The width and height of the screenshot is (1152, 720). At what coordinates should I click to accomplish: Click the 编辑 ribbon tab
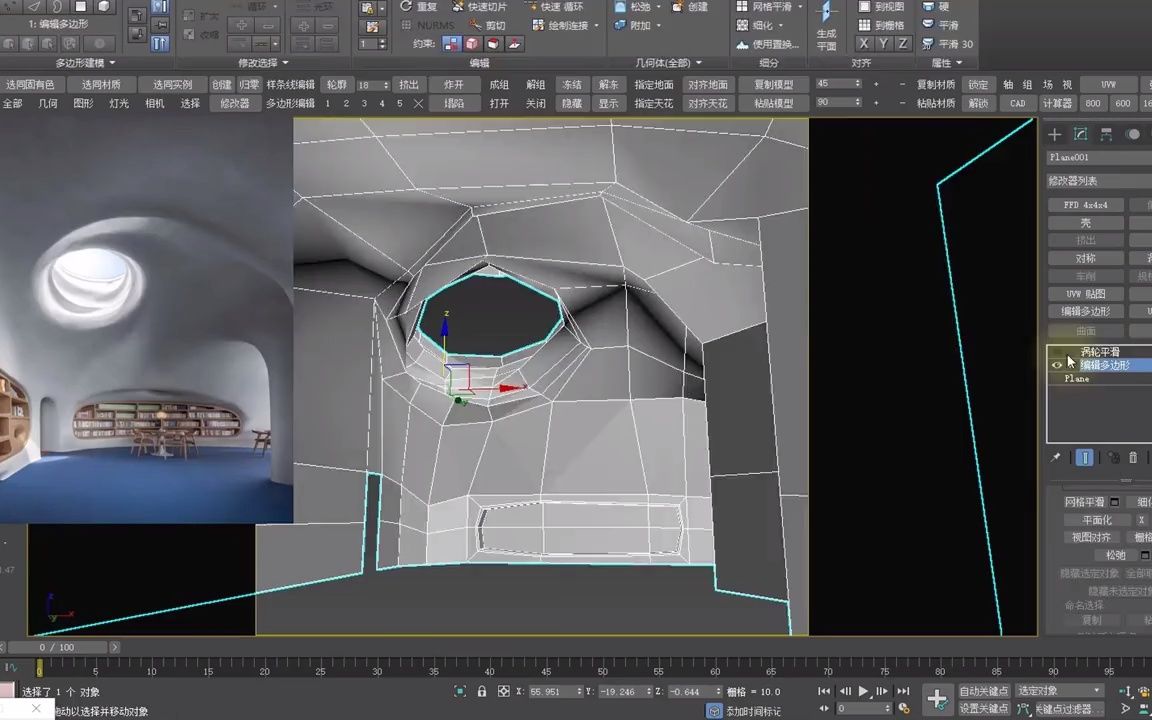478,62
